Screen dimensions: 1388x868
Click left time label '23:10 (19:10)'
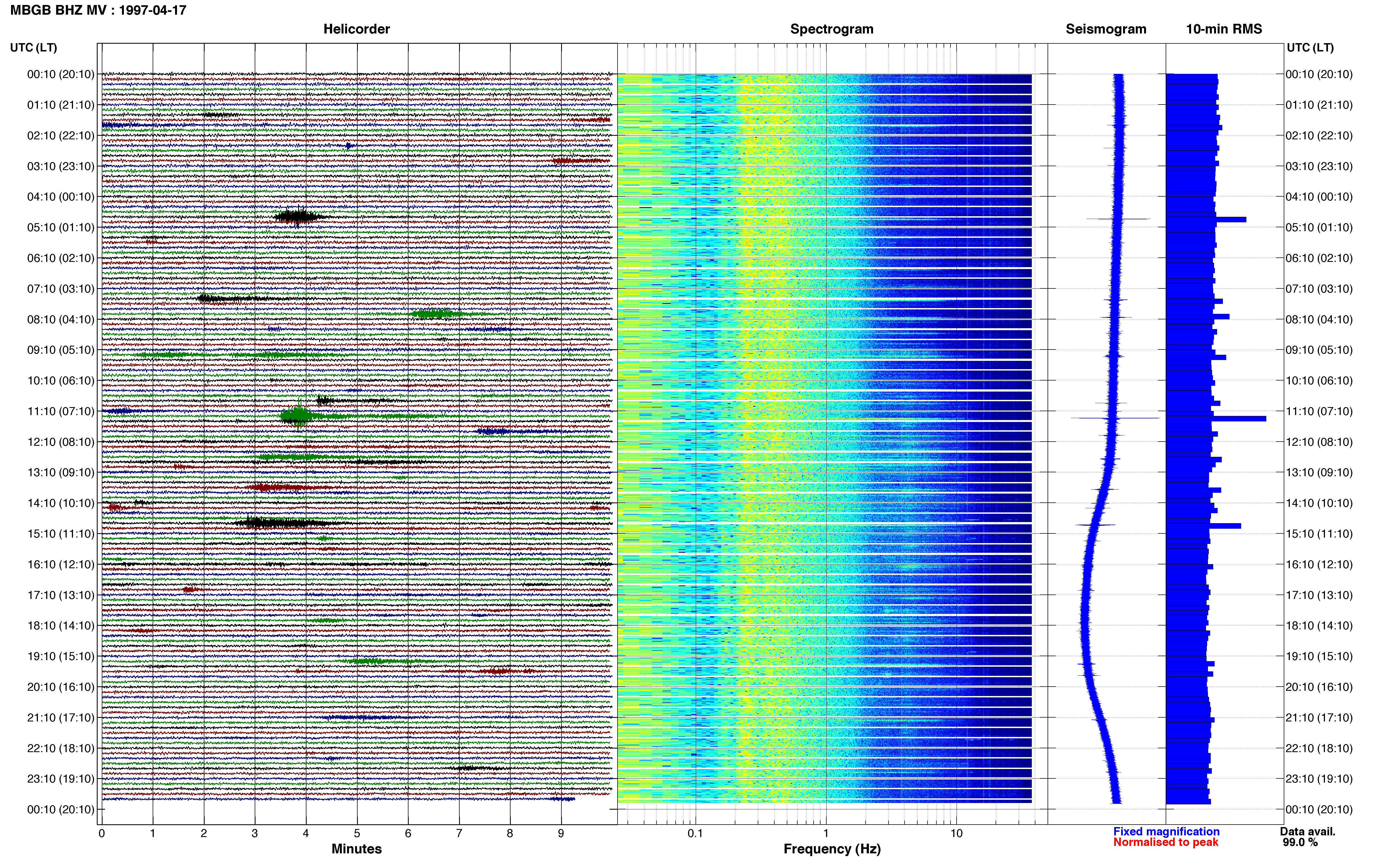coord(61,779)
